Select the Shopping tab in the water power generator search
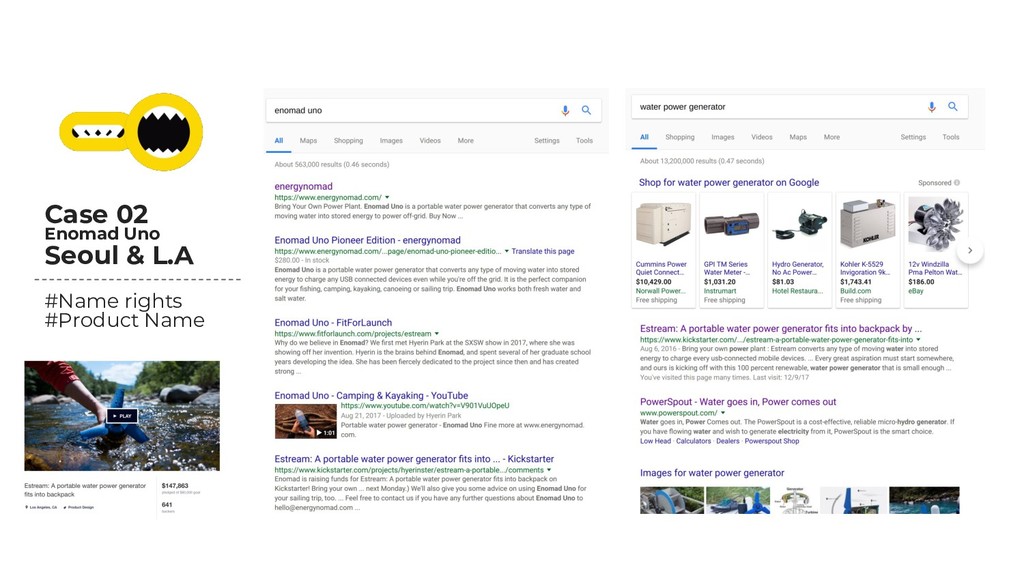 tap(680, 137)
